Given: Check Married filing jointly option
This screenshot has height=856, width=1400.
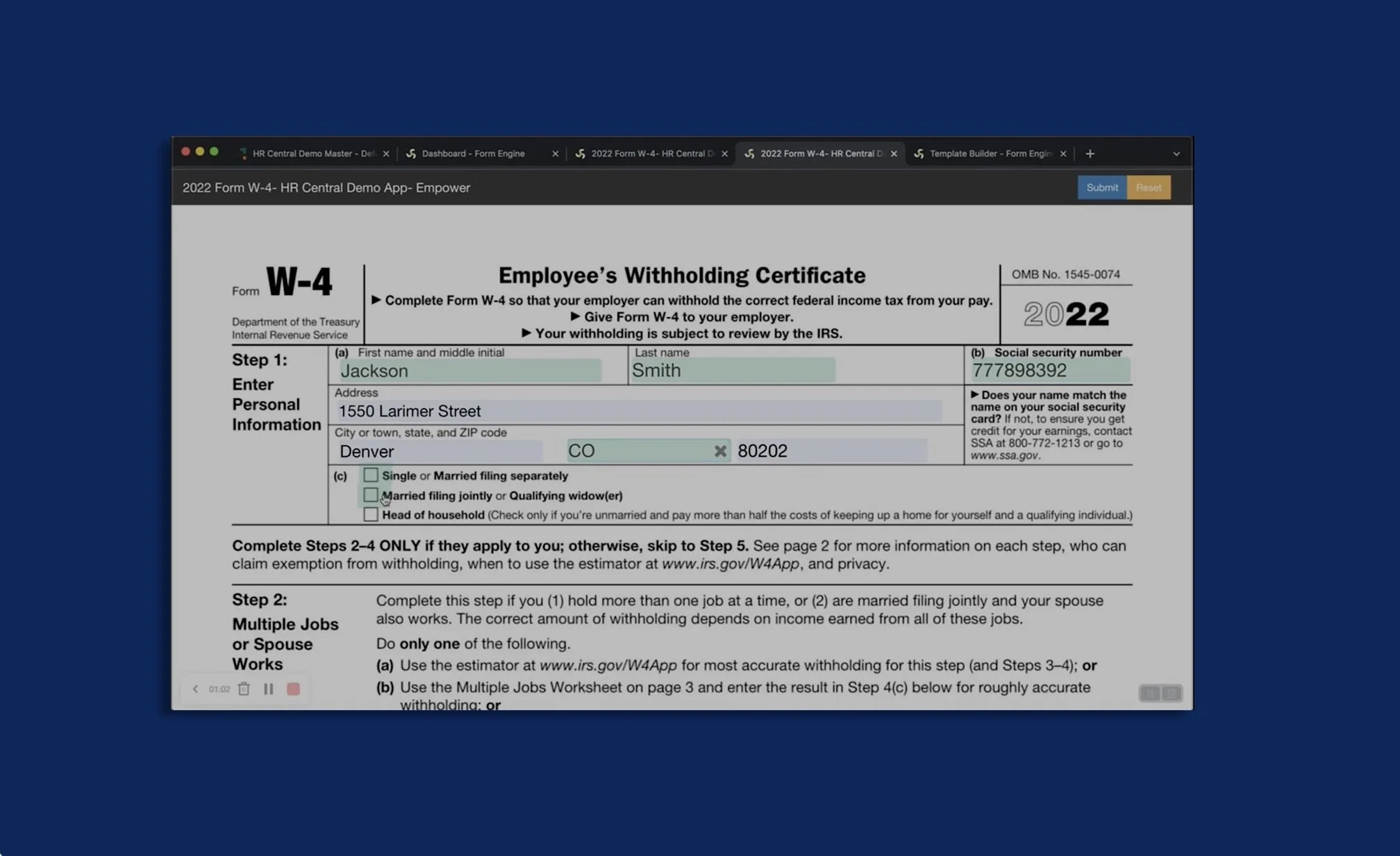Looking at the screenshot, I should tap(370, 495).
